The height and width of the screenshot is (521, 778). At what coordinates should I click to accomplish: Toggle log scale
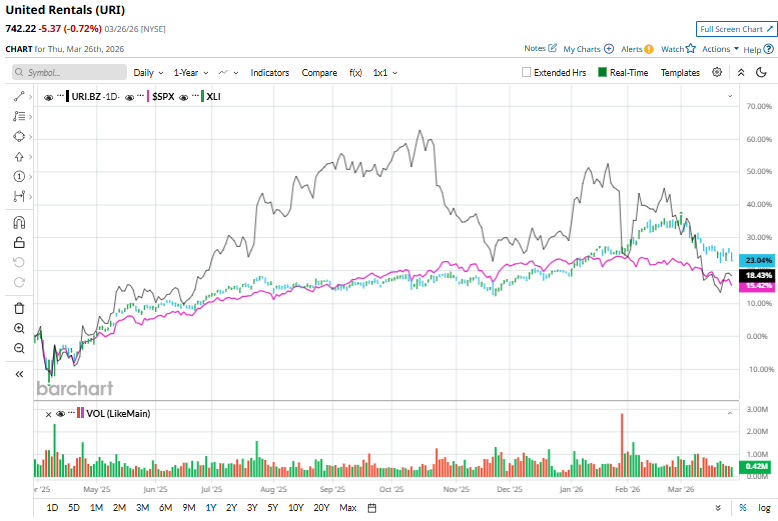pyautogui.click(x=764, y=508)
